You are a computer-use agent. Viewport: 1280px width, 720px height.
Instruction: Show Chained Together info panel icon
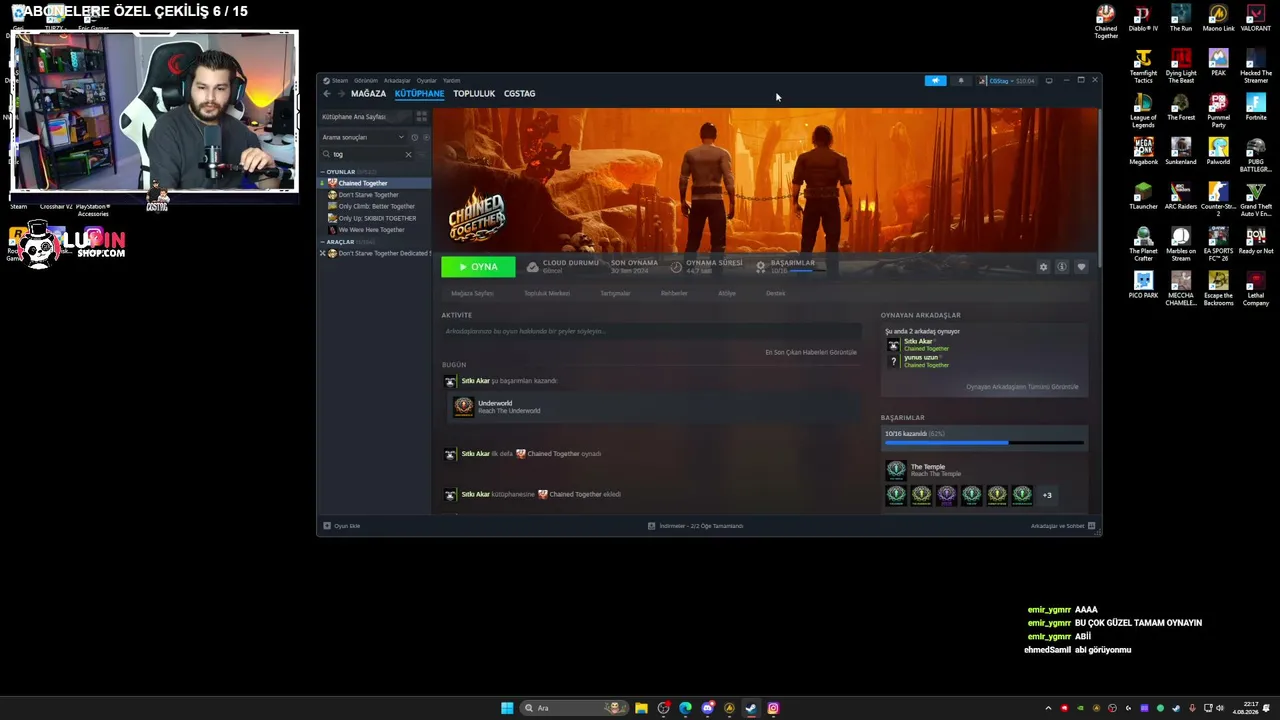tap(1062, 267)
